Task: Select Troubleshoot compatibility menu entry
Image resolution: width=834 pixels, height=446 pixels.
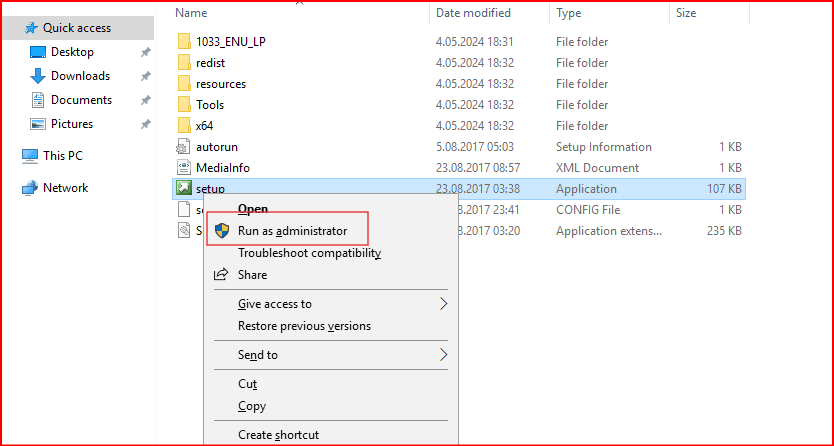Action: pos(309,253)
